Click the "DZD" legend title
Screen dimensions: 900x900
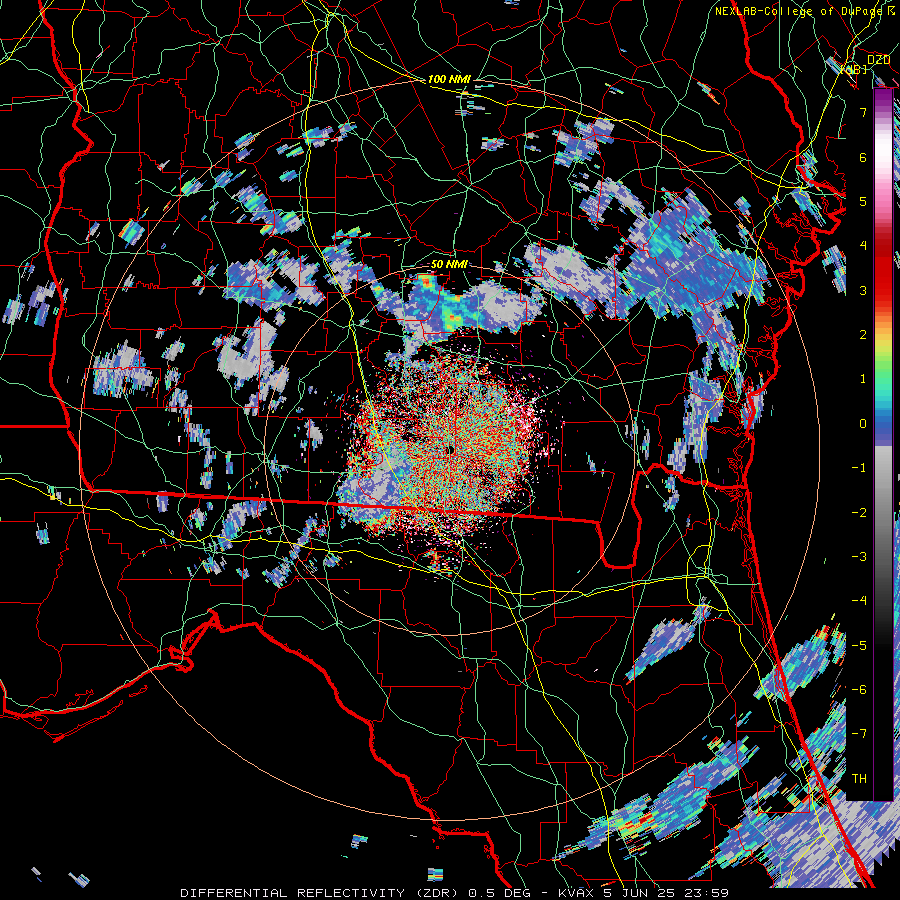pos(878,60)
